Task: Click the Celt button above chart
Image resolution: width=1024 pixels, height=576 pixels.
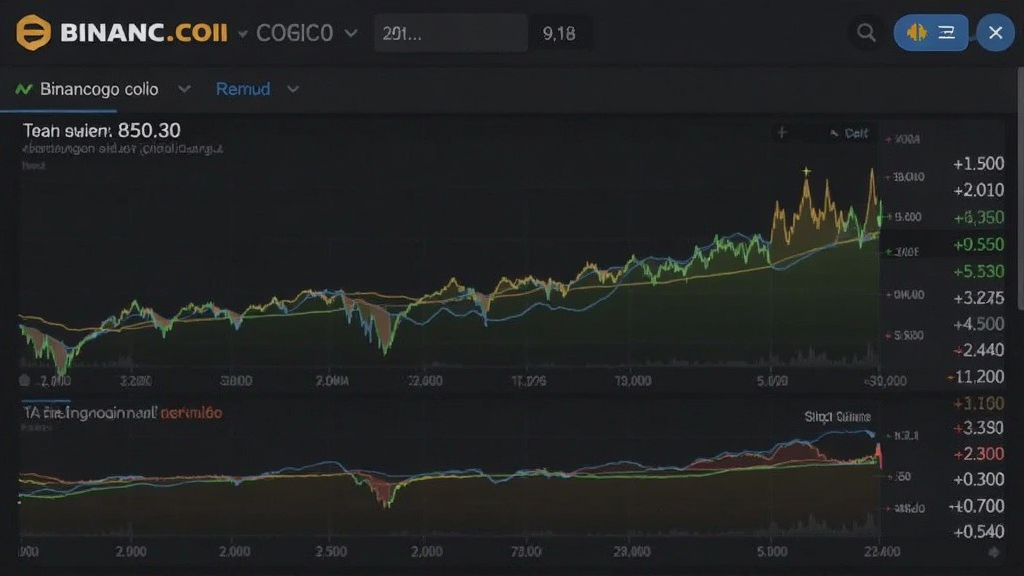Action: [850, 133]
